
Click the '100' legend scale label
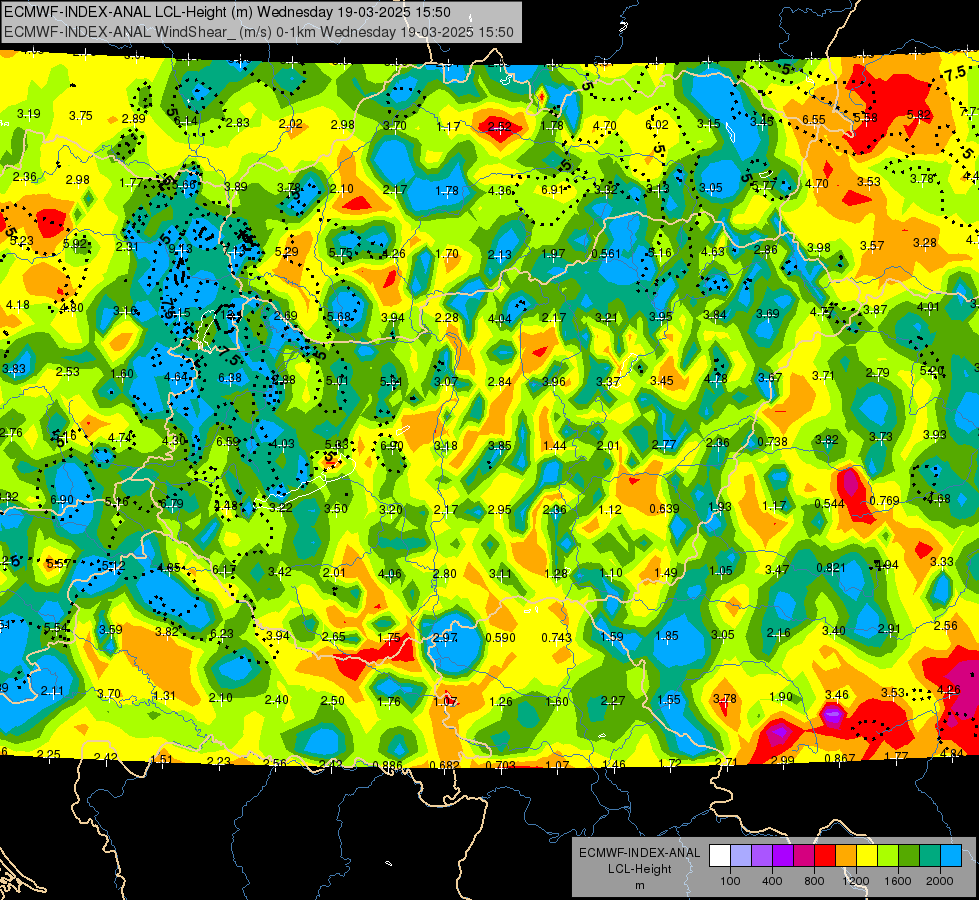point(730,881)
